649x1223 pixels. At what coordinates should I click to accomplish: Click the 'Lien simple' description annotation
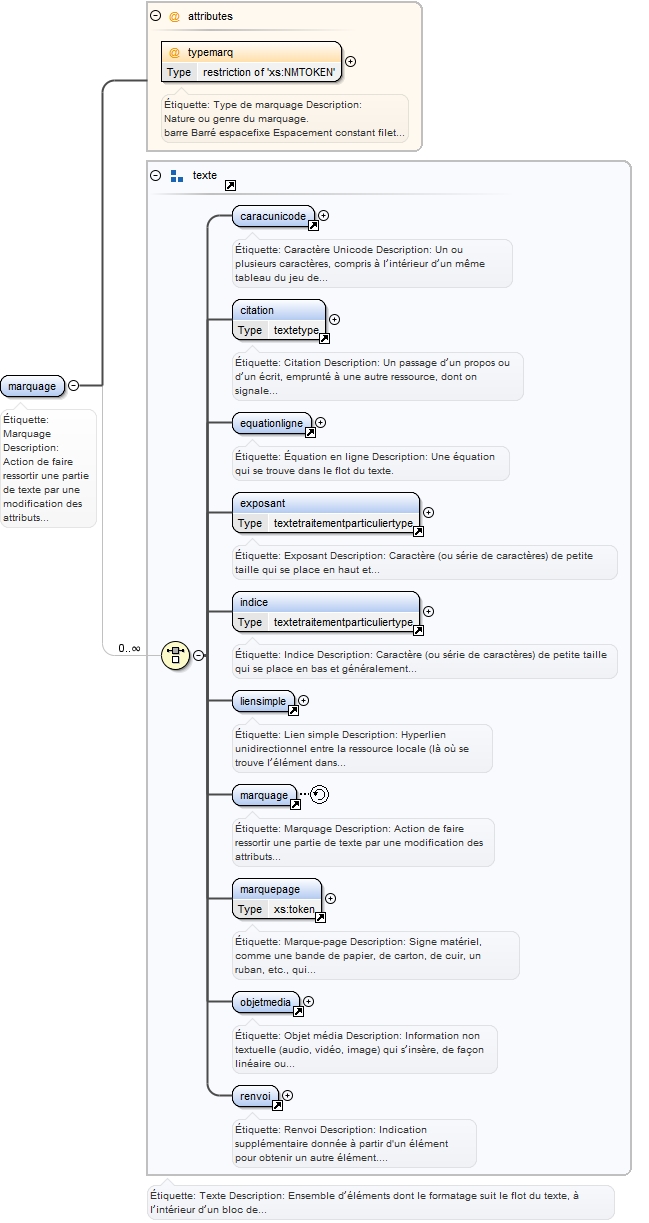click(x=361, y=748)
